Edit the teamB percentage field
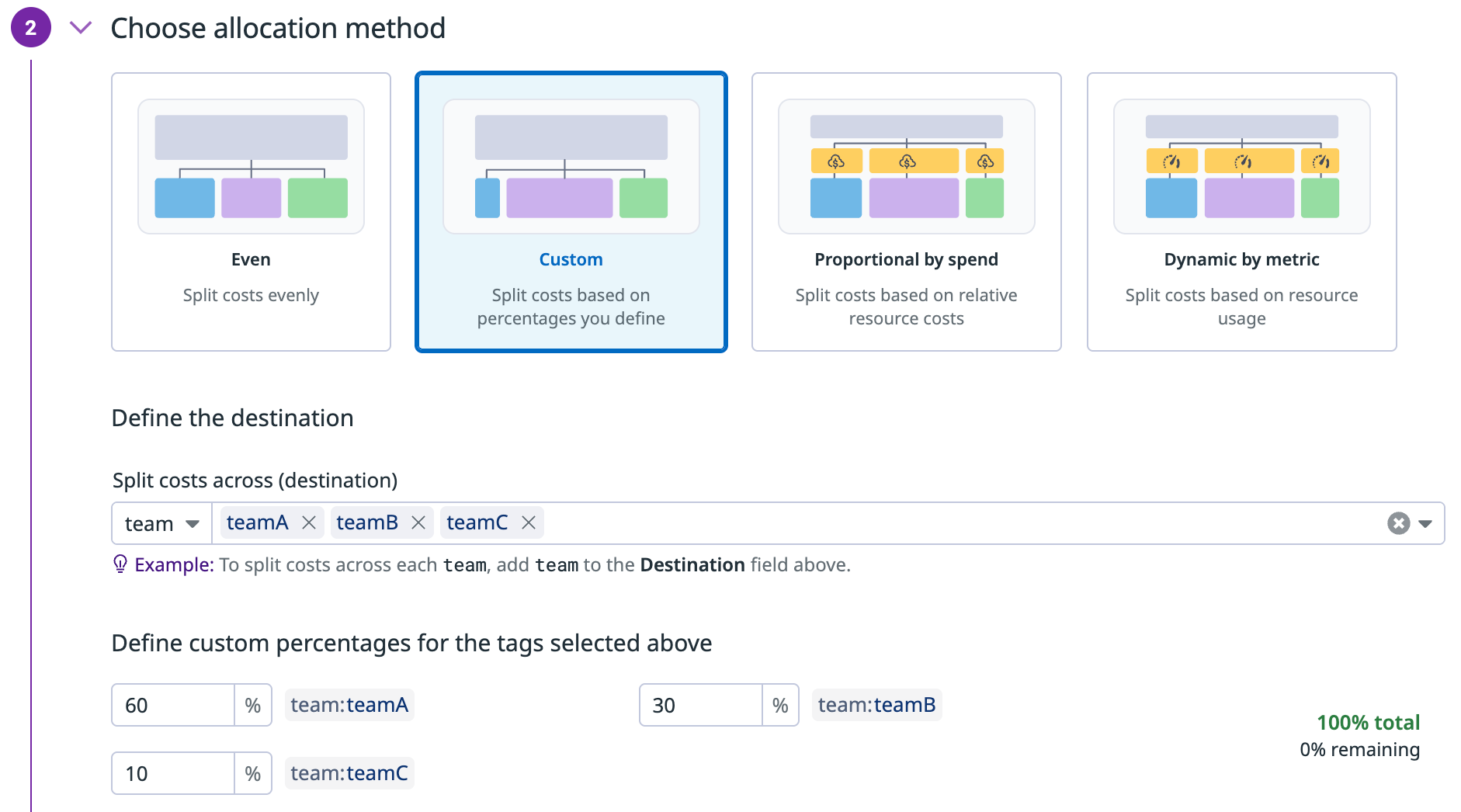Viewport: 1461px width, 812px height. pos(700,705)
